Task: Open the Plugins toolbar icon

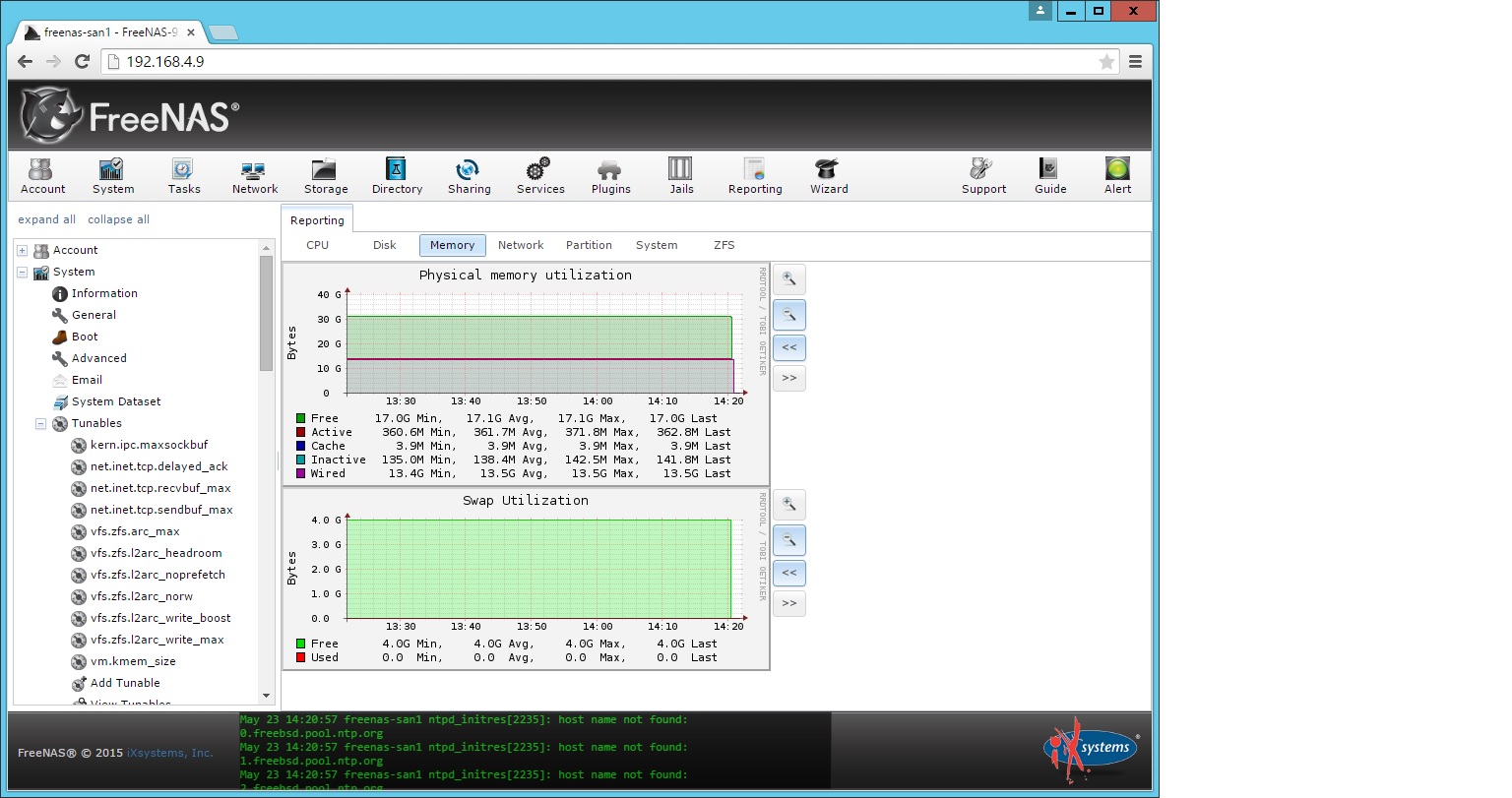Action: tap(610, 176)
